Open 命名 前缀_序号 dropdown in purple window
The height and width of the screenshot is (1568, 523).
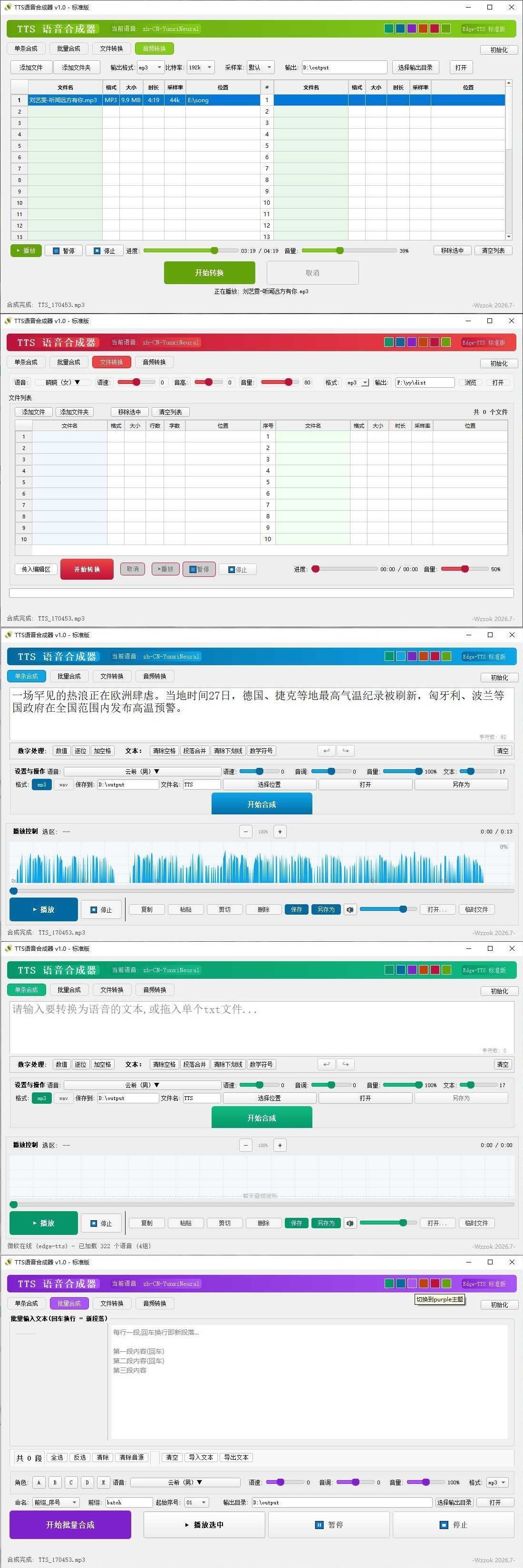[56, 1502]
